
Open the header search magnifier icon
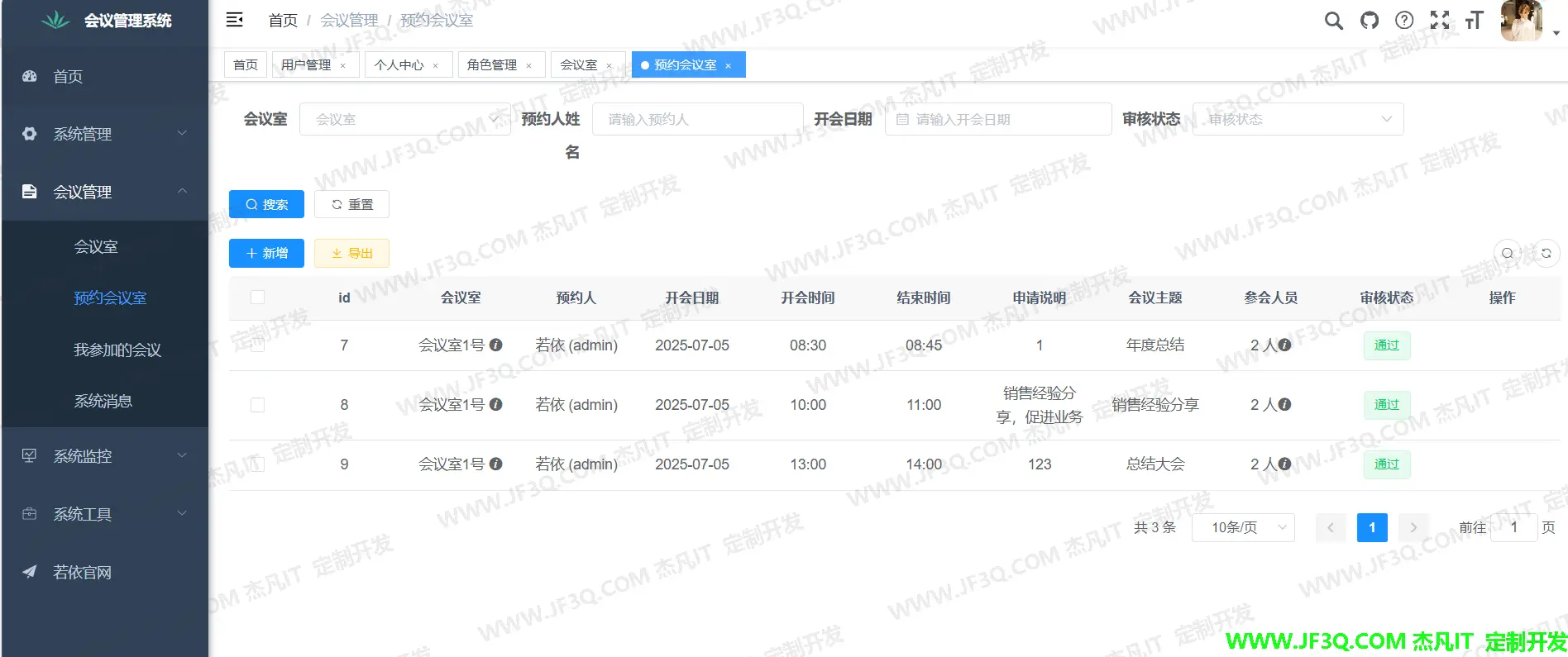pyautogui.click(x=1333, y=21)
